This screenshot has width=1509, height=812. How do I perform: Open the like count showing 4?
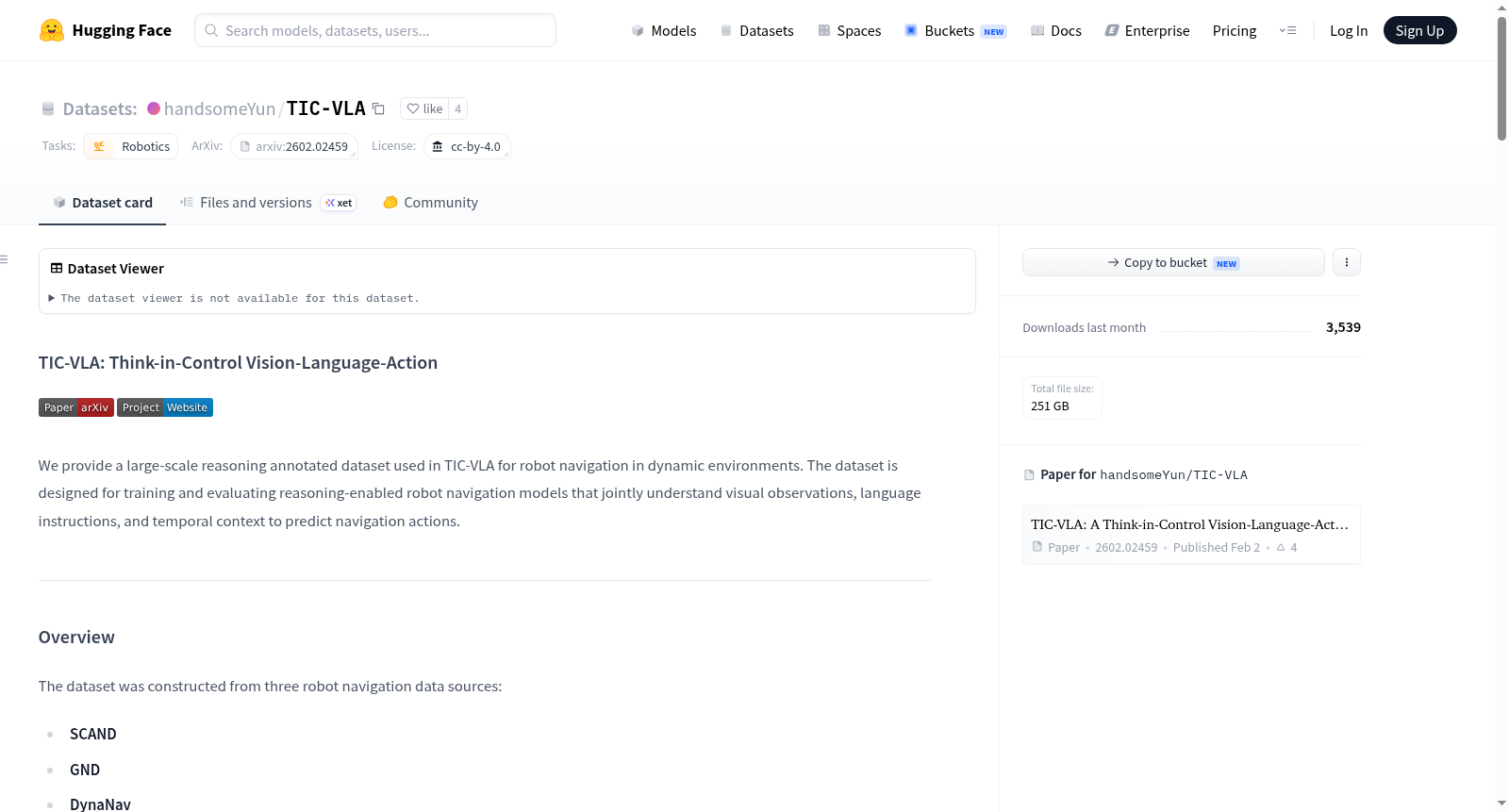(x=458, y=108)
